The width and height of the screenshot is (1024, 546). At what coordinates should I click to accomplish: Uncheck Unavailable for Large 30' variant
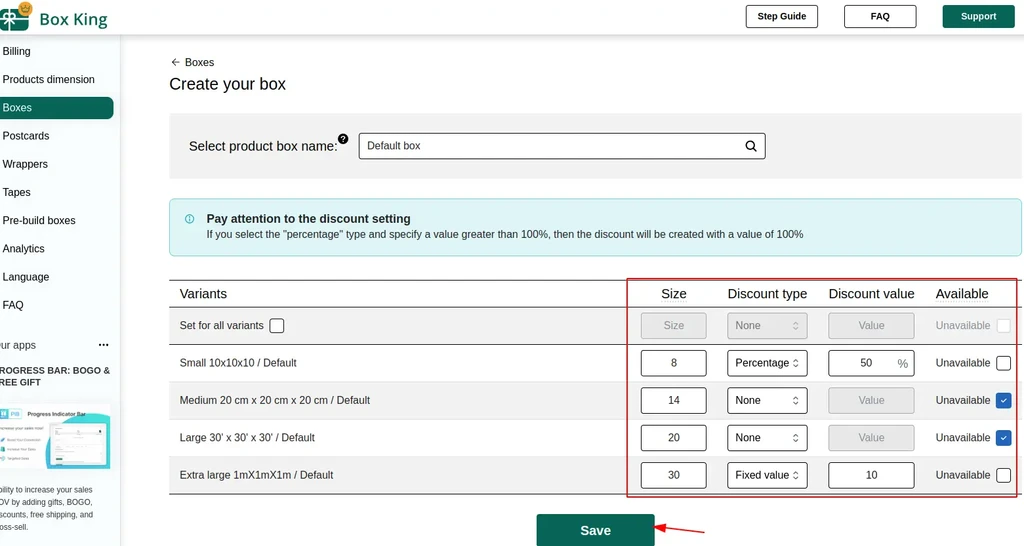point(1004,438)
